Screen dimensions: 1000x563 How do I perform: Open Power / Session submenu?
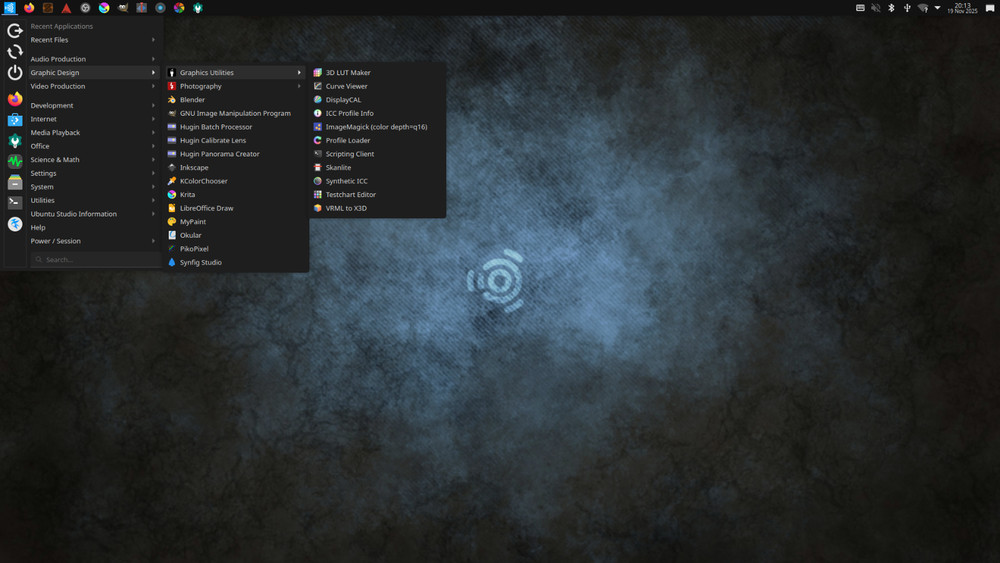[x=93, y=241]
